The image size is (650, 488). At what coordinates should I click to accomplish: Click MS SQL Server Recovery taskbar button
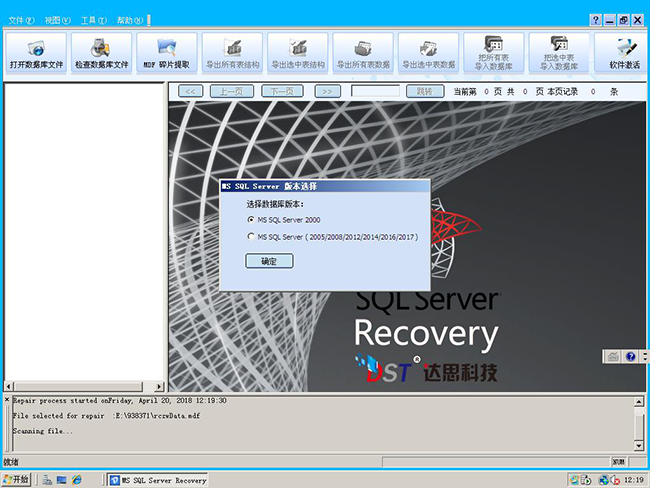point(158,480)
